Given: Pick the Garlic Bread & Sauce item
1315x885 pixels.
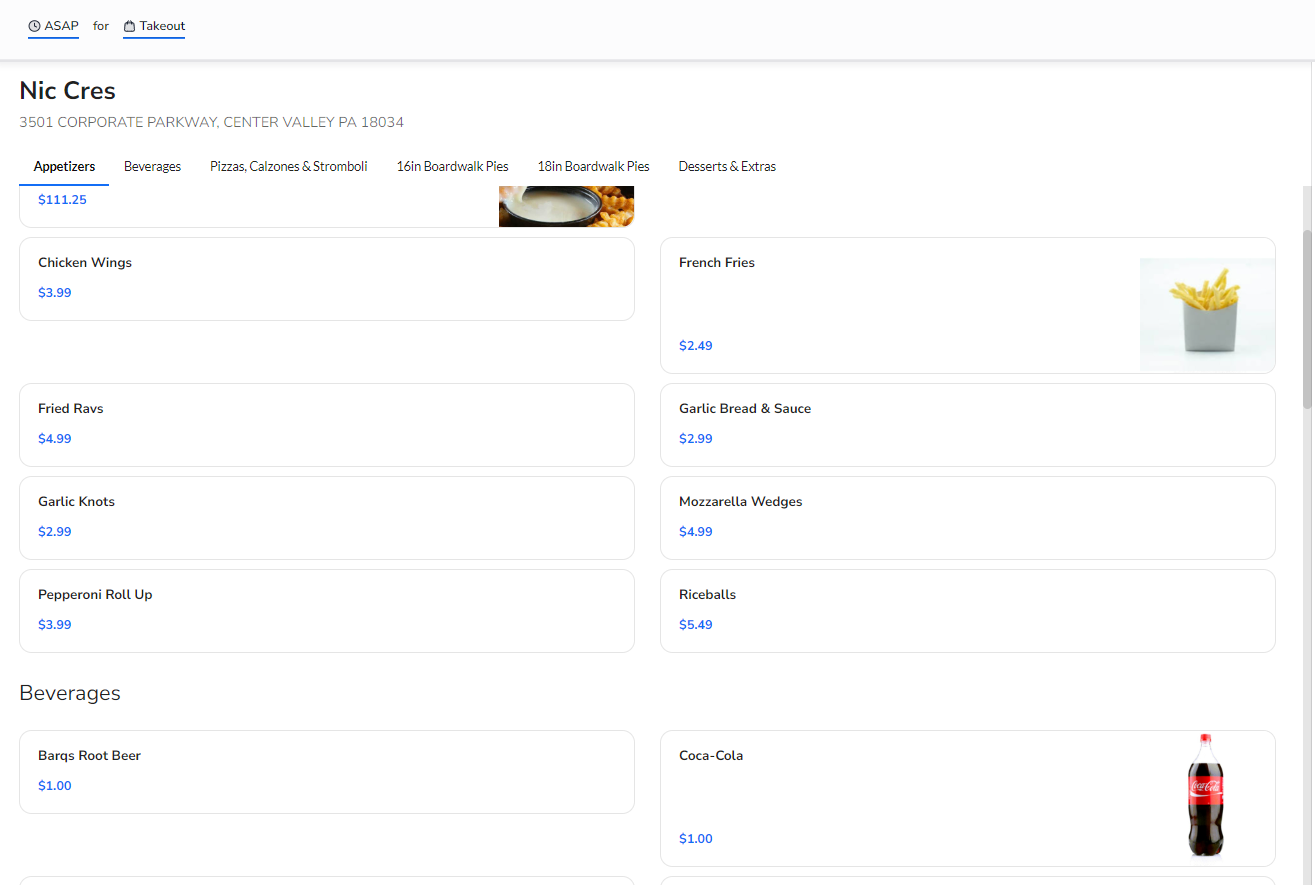Looking at the screenshot, I should click(x=967, y=424).
